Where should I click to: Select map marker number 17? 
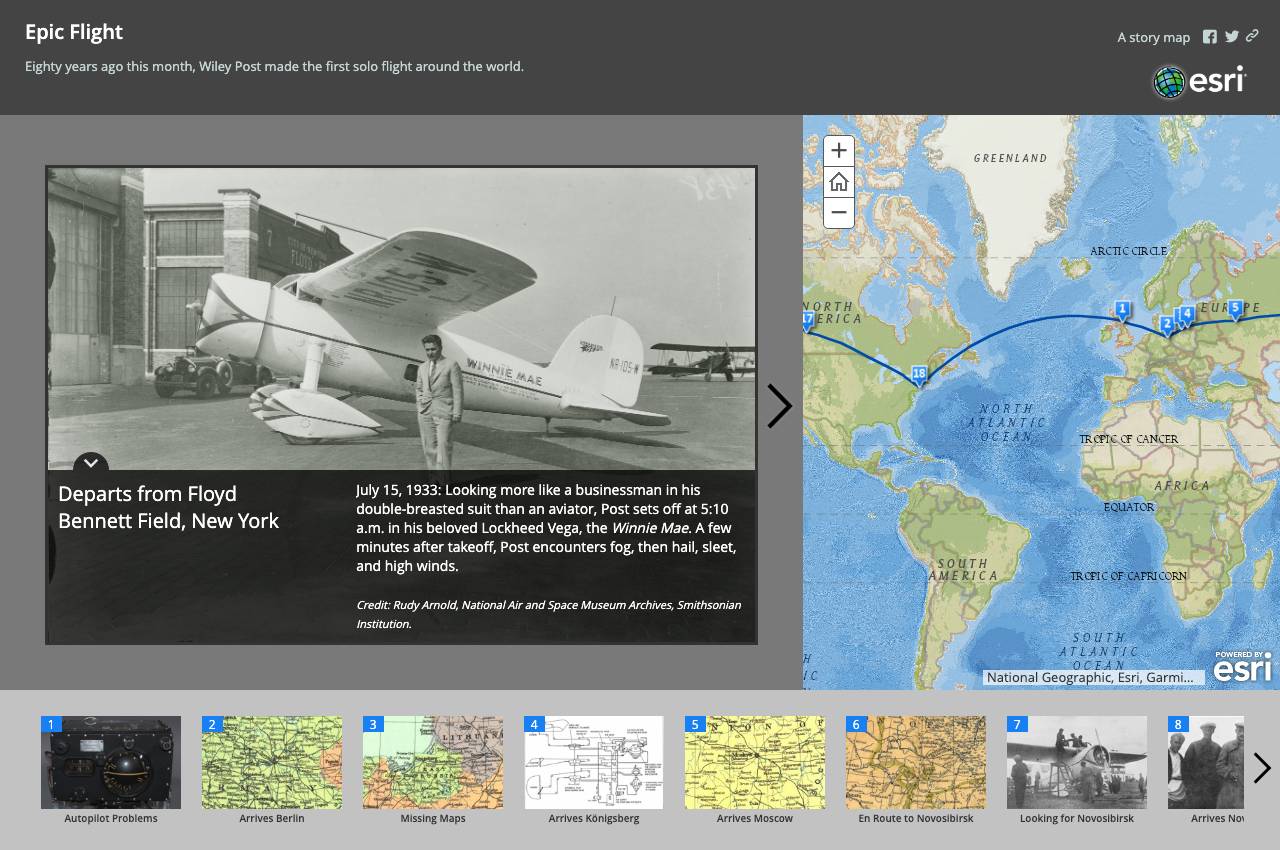pos(808,321)
